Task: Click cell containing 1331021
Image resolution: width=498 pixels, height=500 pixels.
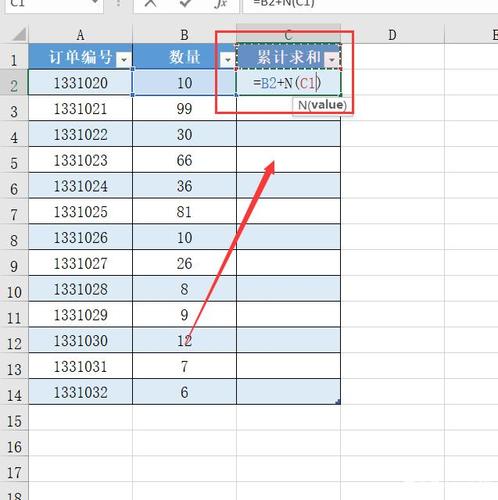Action: point(80,108)
